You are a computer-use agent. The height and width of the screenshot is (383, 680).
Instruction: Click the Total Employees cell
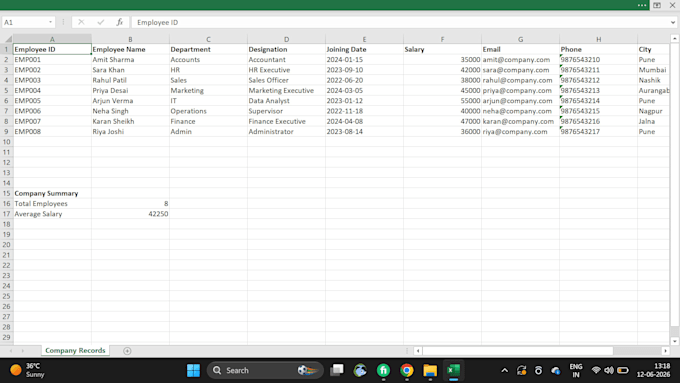[x=52, y=203]
